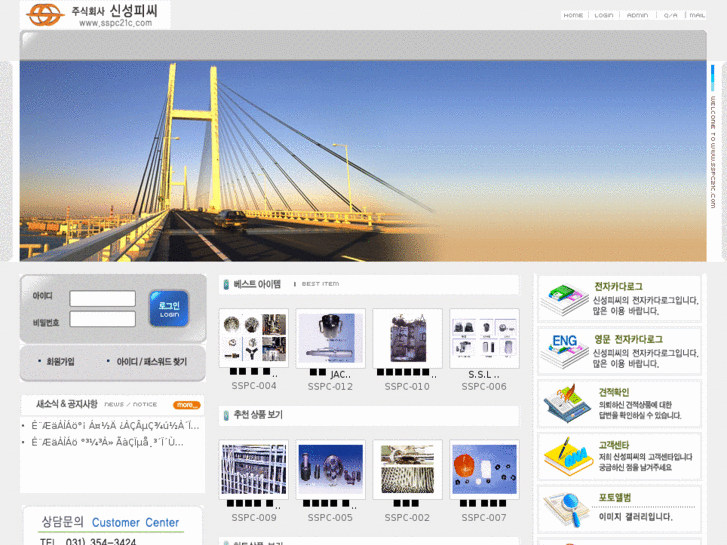Click the SSPC-002 product code text
Screen dimensions: 727x545
pyautogui.click(x=407, y=518)
